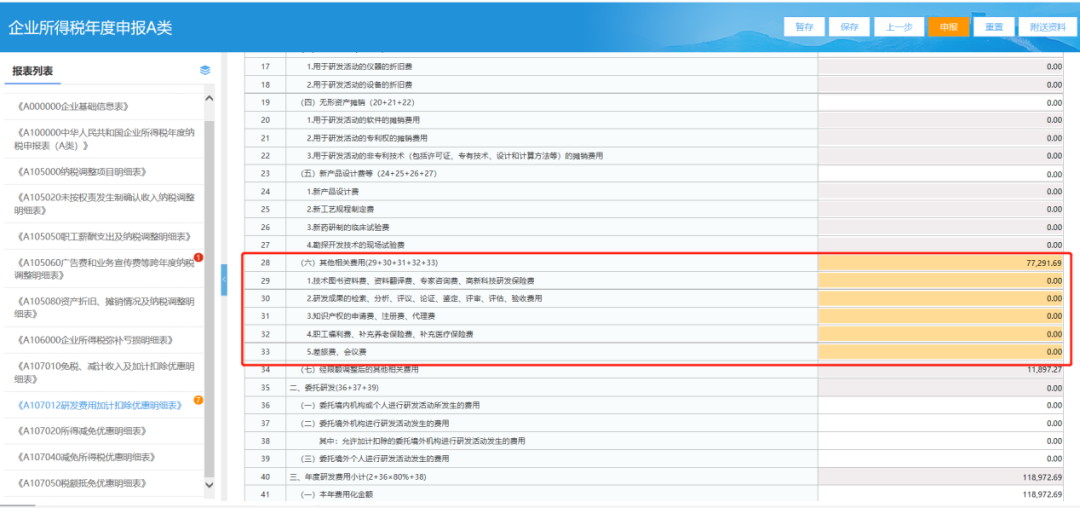This screenshot has height=508, width=1080.
Task: Open report A000000企业基础信息表
Action: 72,106
